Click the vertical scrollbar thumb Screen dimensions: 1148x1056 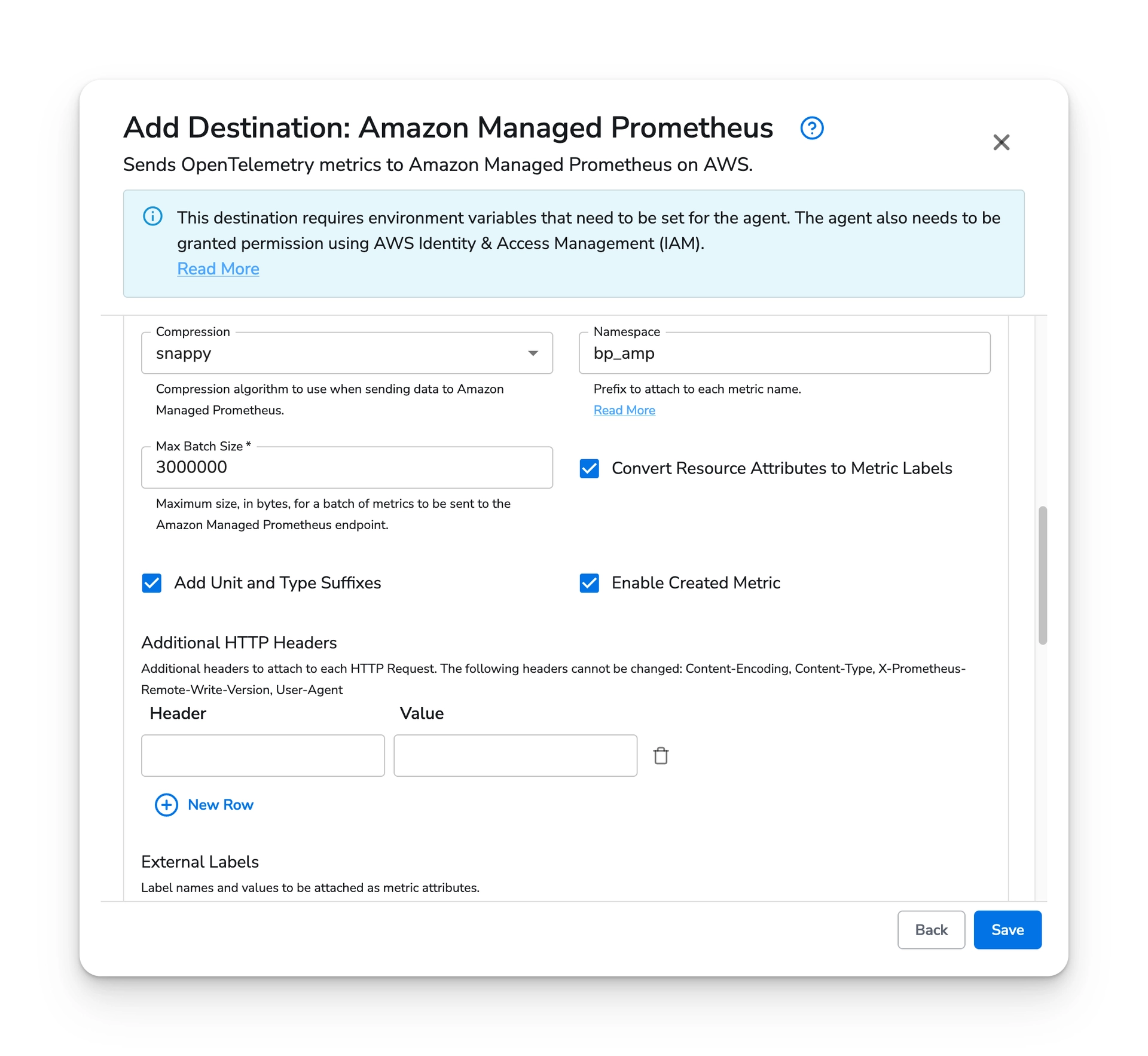point(1043,575)
